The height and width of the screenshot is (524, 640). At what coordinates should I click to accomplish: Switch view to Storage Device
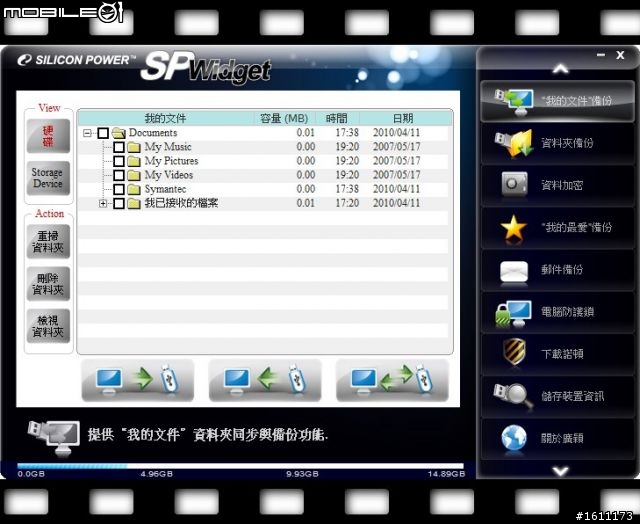tap(48, 178)
